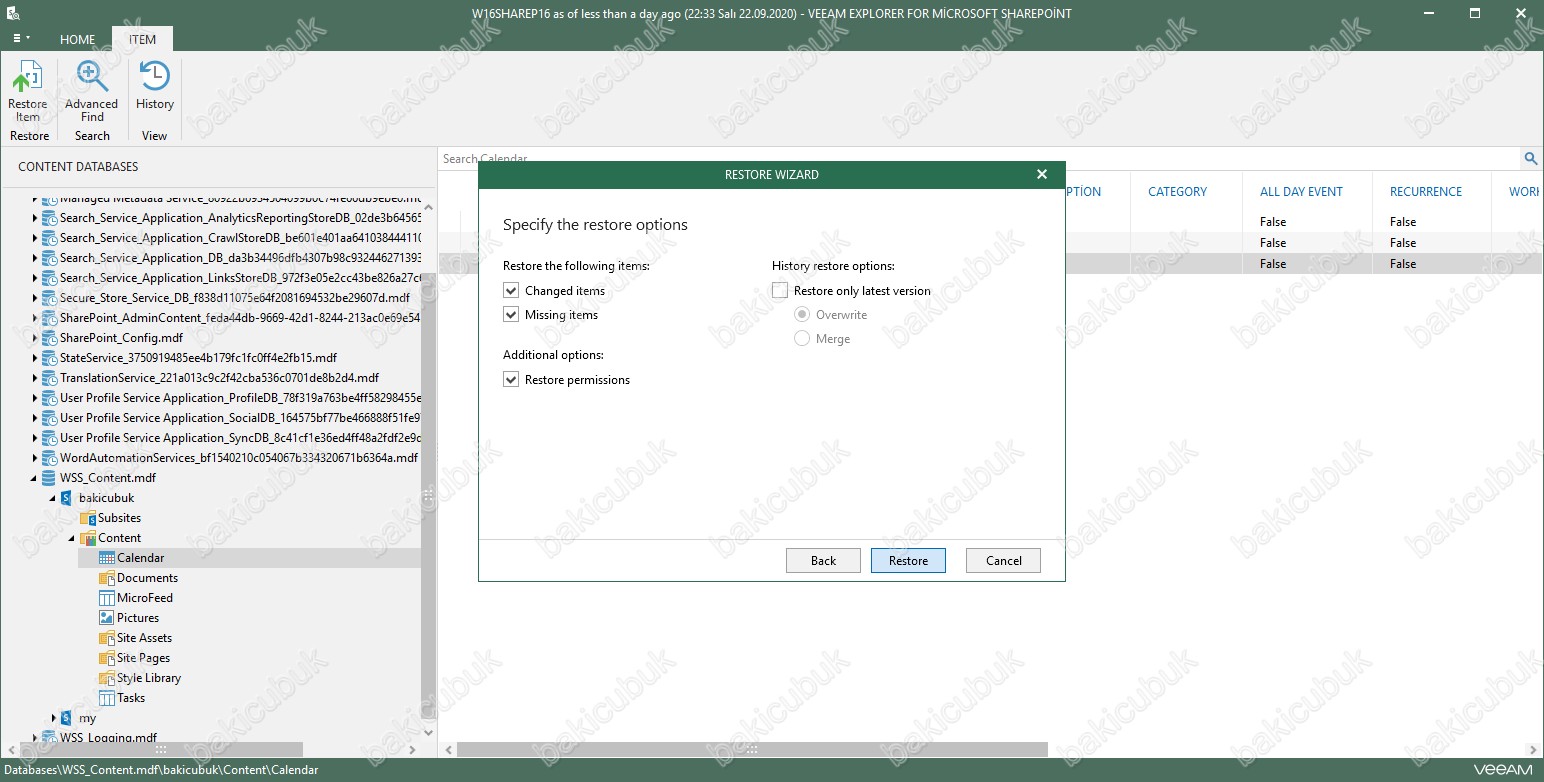Click the Site Assets library icon

click(x=107, y=638)
